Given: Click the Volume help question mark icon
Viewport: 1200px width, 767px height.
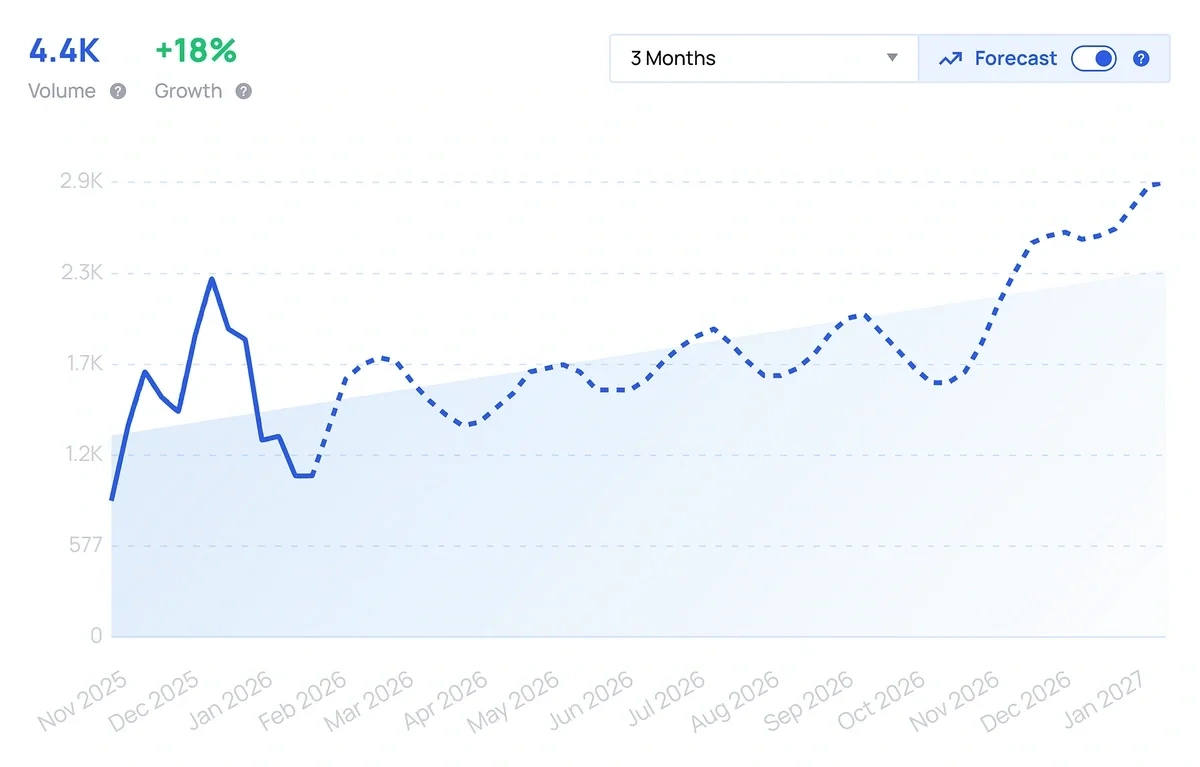Looking at the screenshot, I should [x=118, y=91].
